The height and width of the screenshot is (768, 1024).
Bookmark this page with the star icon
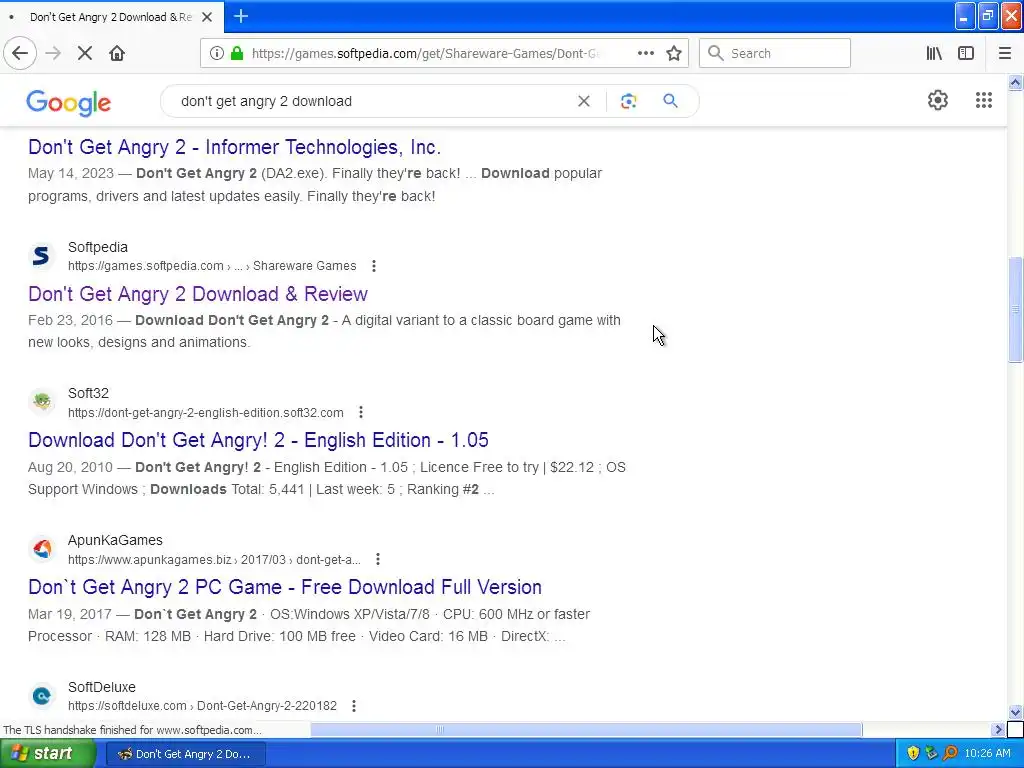674,53
